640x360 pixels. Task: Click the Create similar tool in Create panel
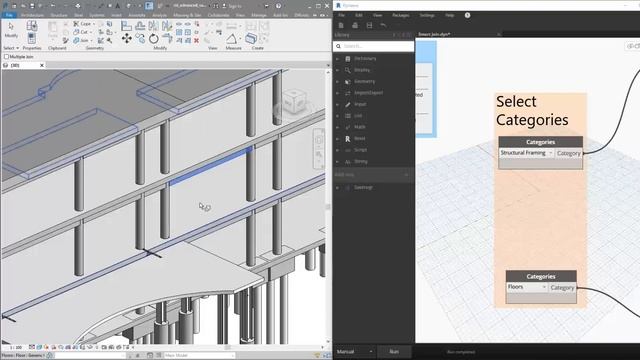pyautogui.click(x=251, y=38)
